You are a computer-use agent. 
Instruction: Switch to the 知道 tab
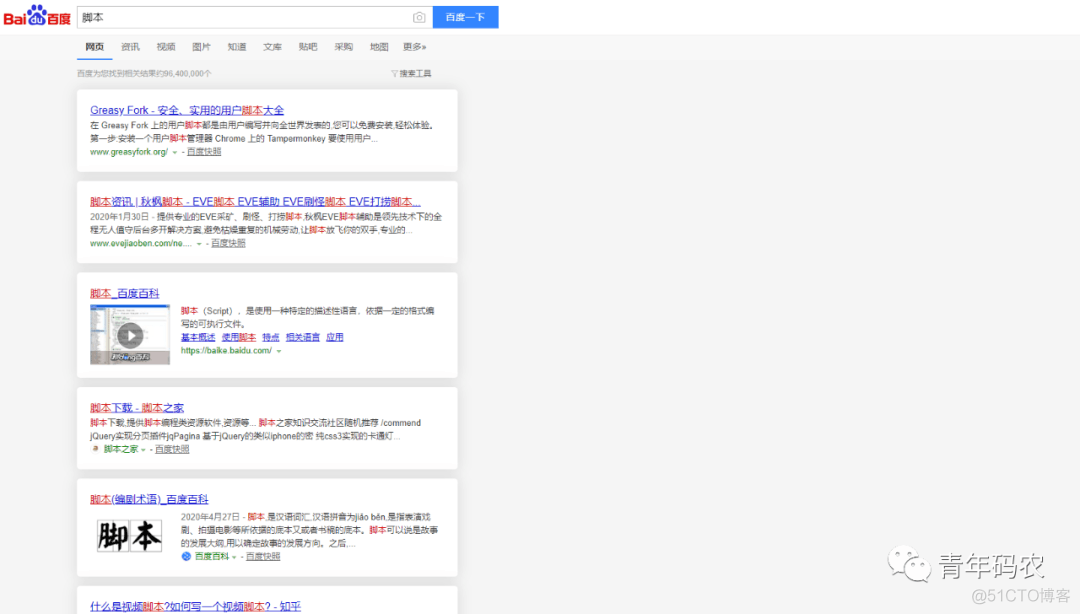[x=237, y=47]
